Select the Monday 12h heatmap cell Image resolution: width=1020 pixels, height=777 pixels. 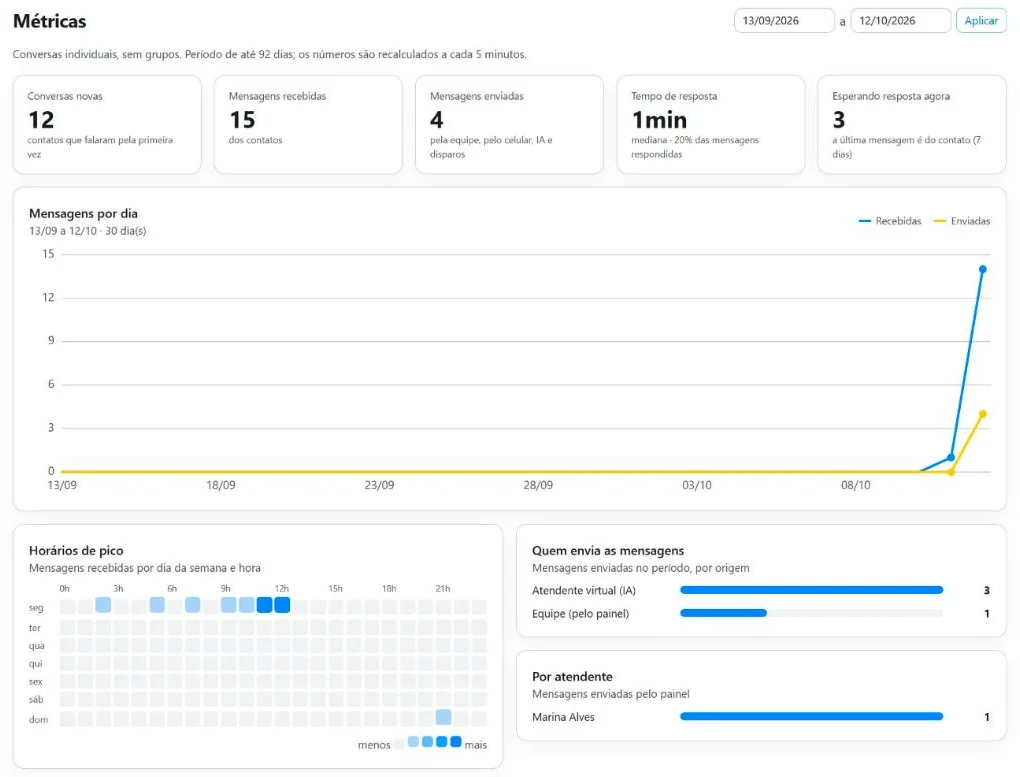click(x=282, y=605)
